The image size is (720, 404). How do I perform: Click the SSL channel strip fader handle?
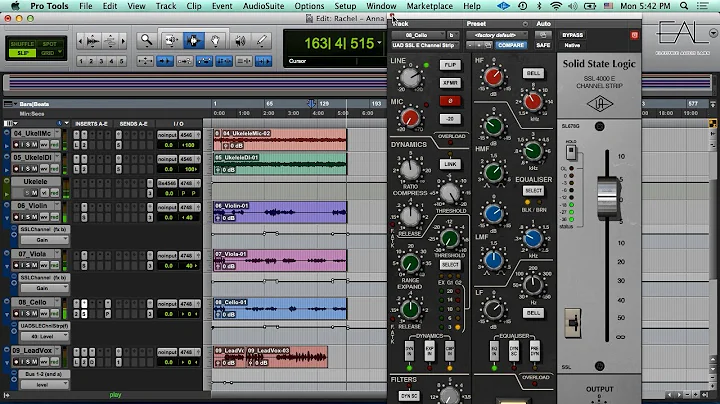[x=607, y=198]
